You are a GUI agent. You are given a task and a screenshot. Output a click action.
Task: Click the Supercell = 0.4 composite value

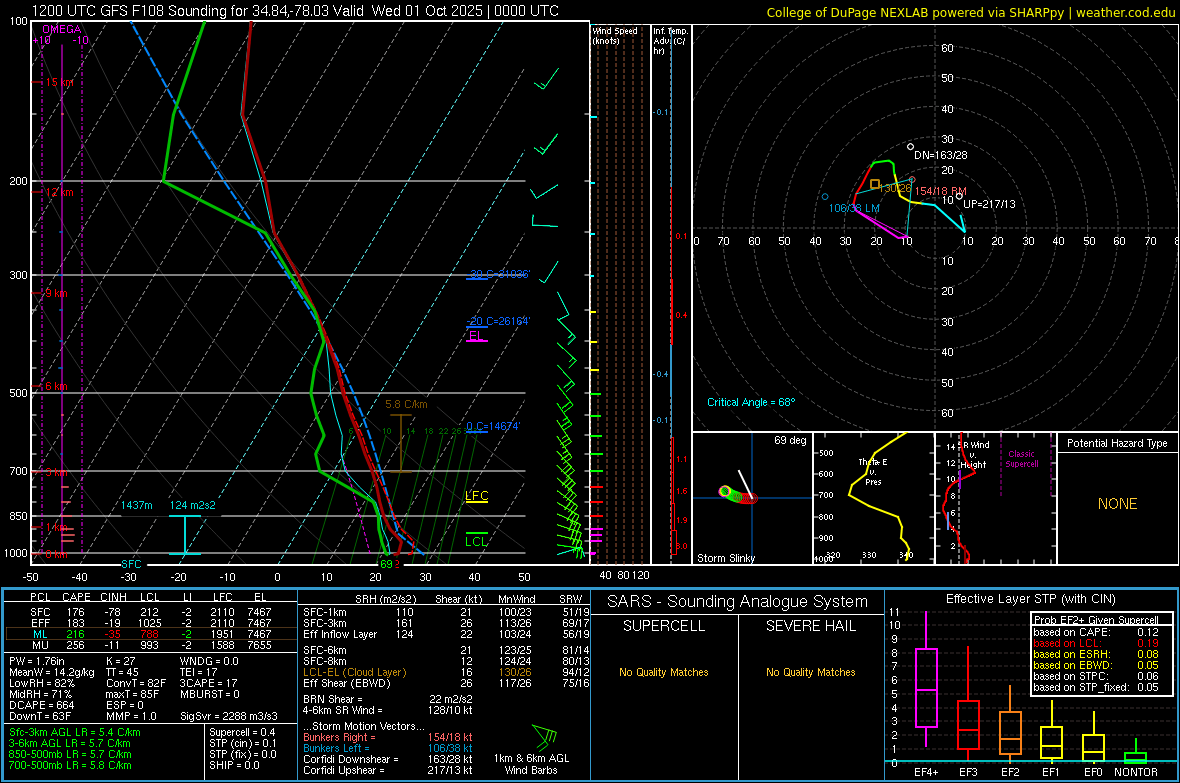pyautogui.click(x=242, y=732)
